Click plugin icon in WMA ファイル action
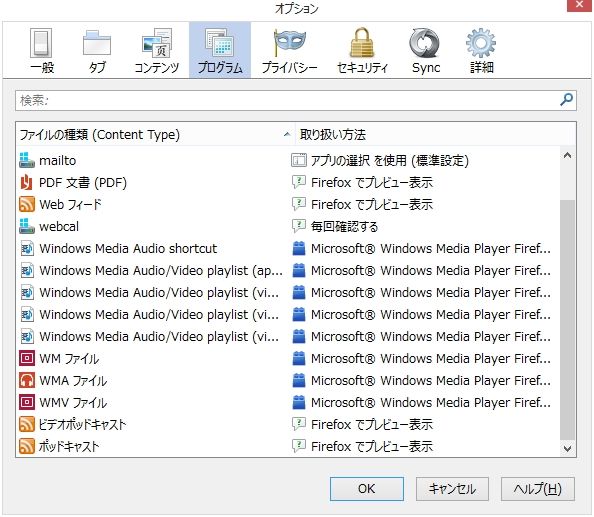Screen dimensions: 594x517 (x=299, y=380)
